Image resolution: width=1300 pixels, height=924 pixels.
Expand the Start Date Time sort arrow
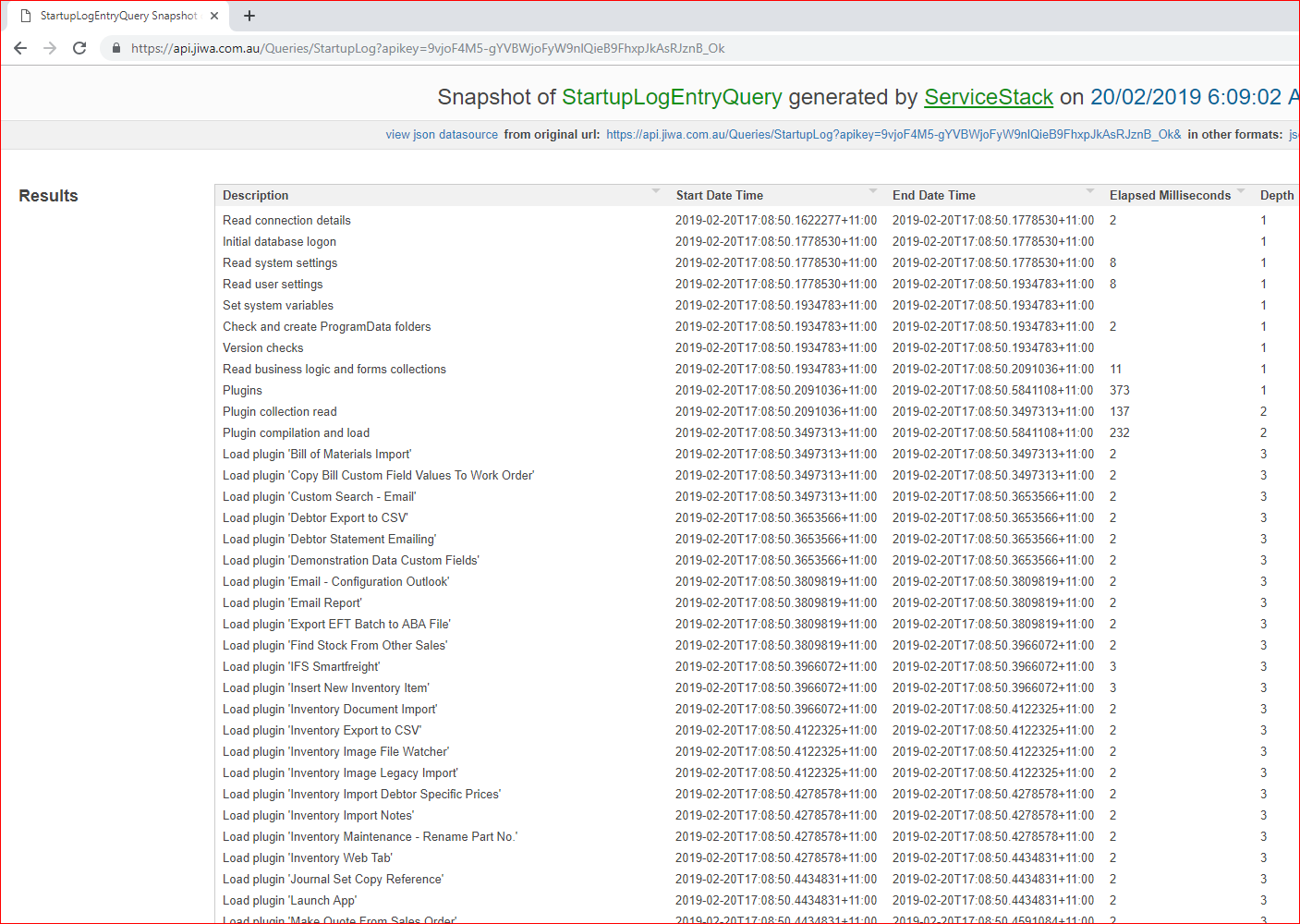pos(873,191)
